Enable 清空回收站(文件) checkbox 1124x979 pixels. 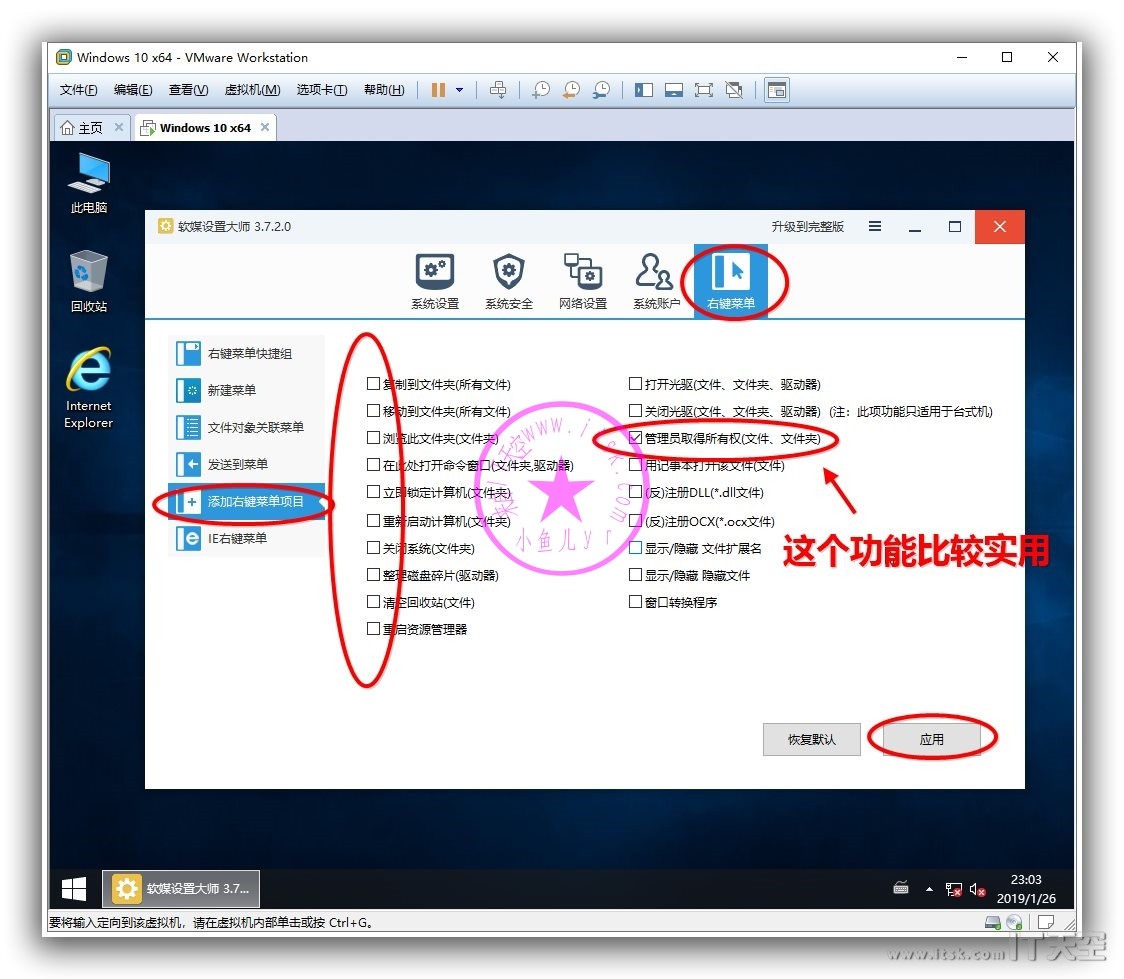(373, 602)
